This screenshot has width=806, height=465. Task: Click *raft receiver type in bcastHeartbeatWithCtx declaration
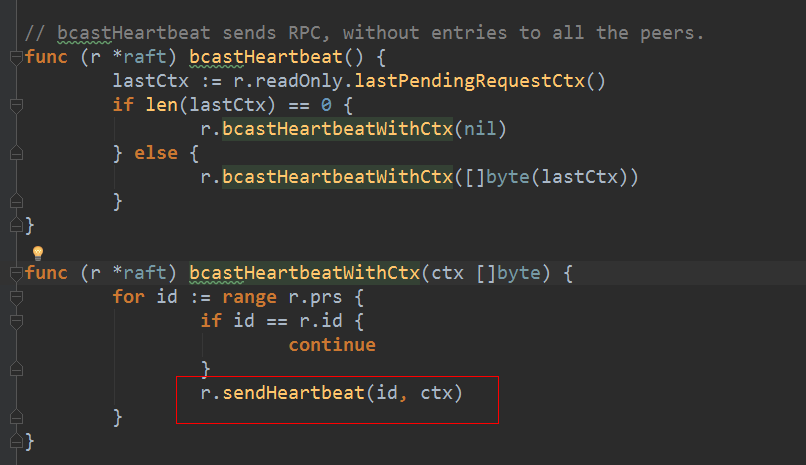coord(140,273)
